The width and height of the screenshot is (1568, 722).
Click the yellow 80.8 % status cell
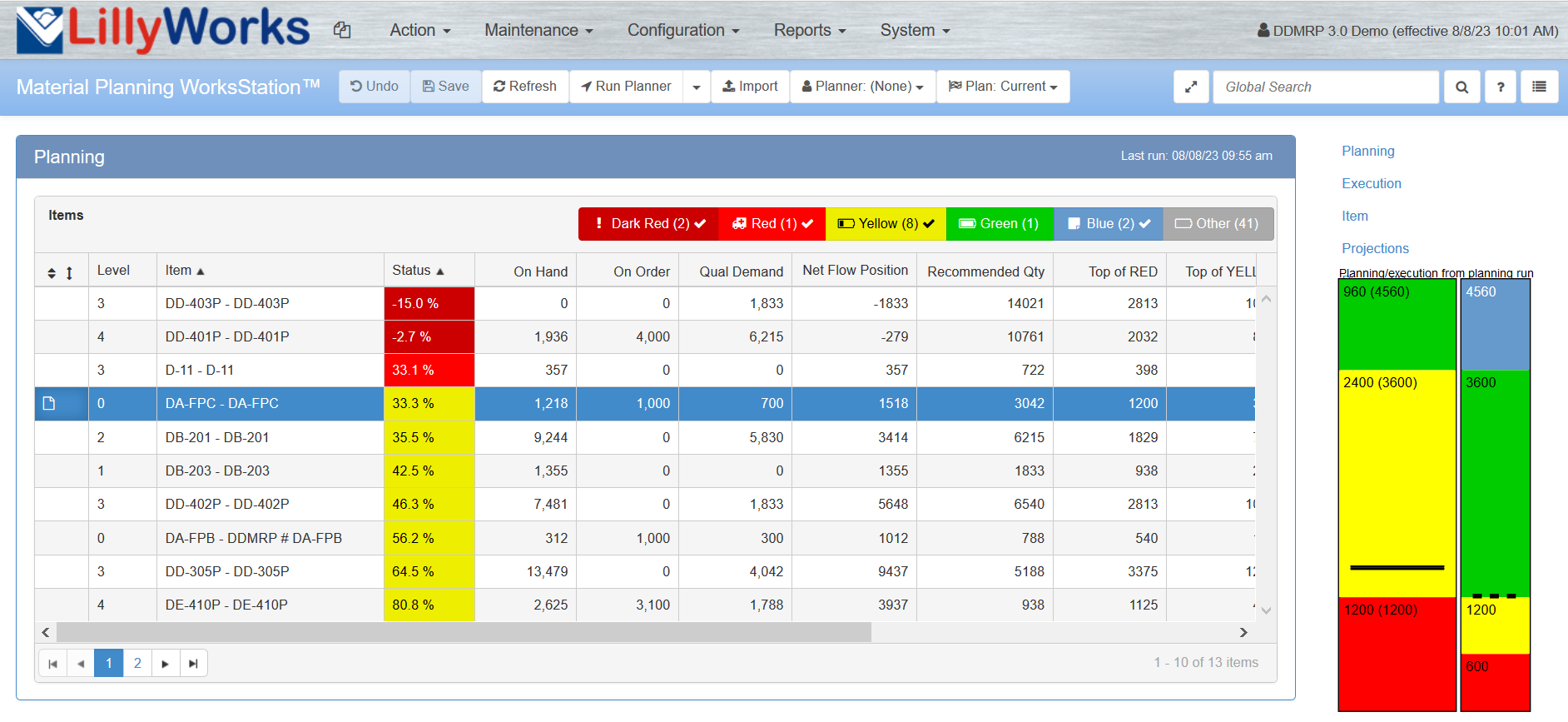(429, 605)
